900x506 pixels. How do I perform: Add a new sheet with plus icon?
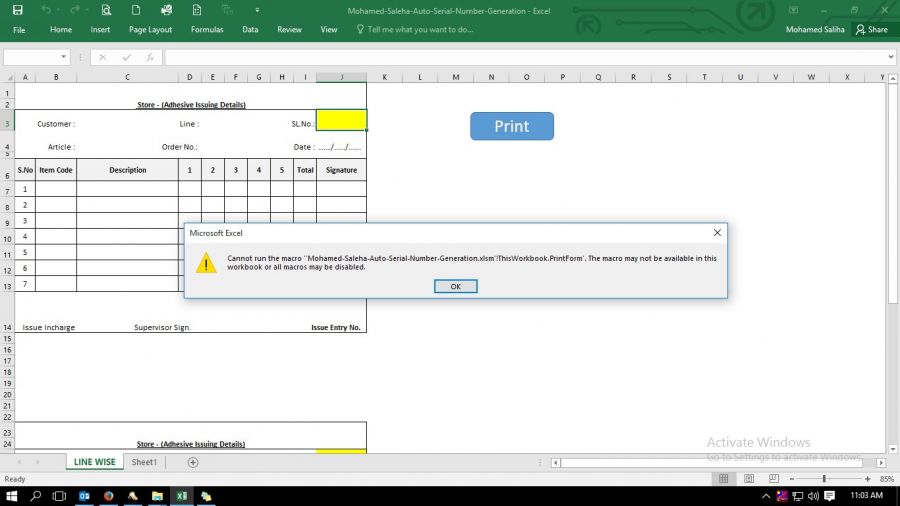tap(193, 462)
